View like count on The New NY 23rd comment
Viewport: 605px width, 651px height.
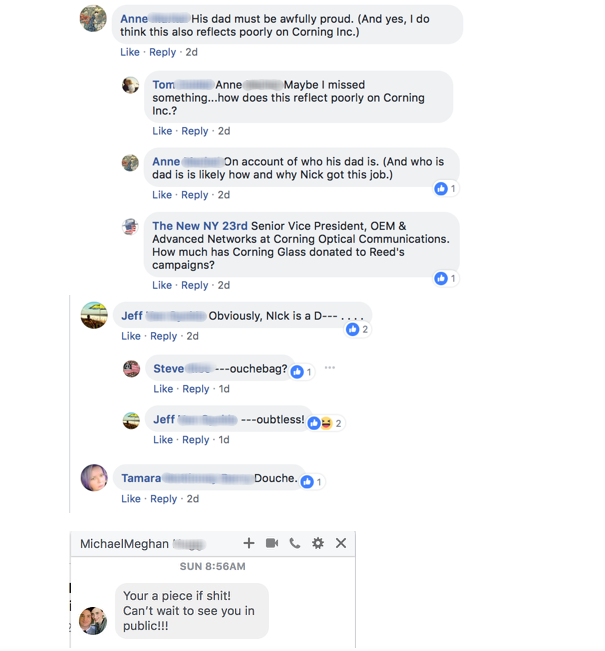pyautogui.click(x=446, y=278)
